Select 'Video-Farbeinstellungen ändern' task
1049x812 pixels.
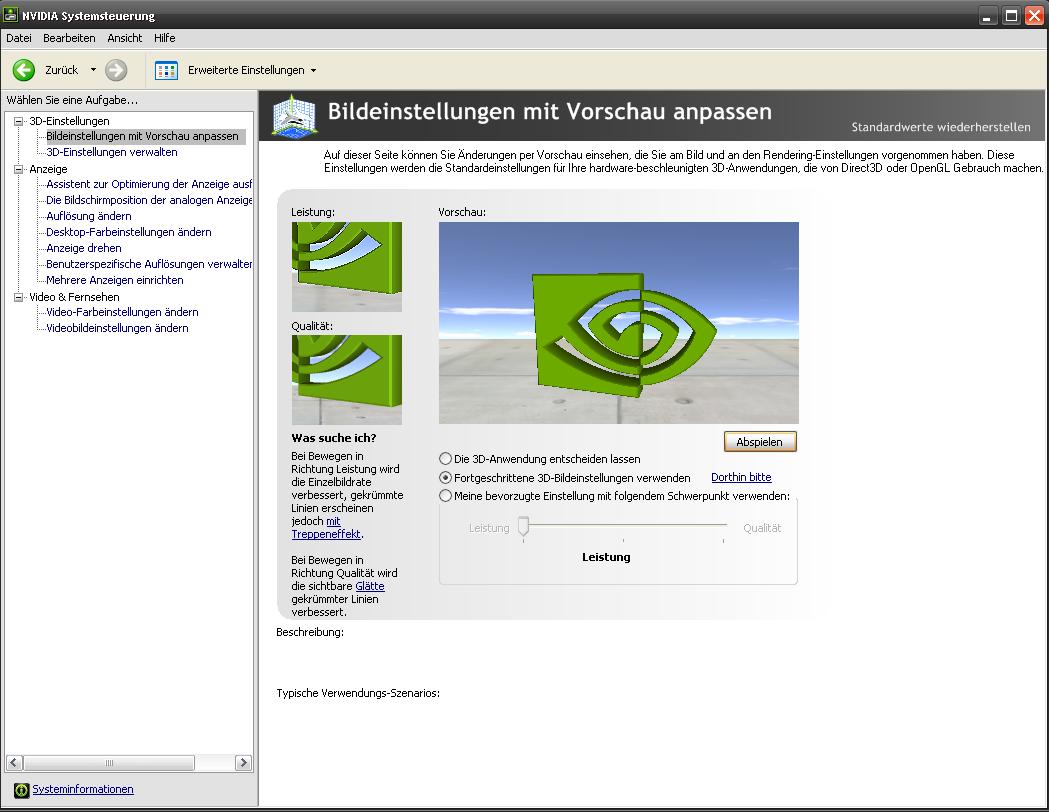pyautogui.click(x=122, y=312)
